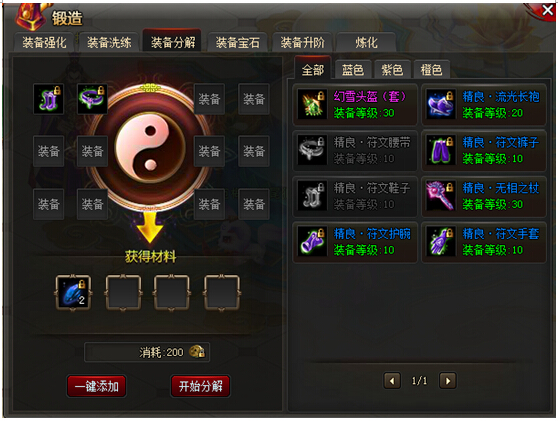Filter equipment by 紫色 quality
Screen dimensions: 558x421
(x=392, y=70)
